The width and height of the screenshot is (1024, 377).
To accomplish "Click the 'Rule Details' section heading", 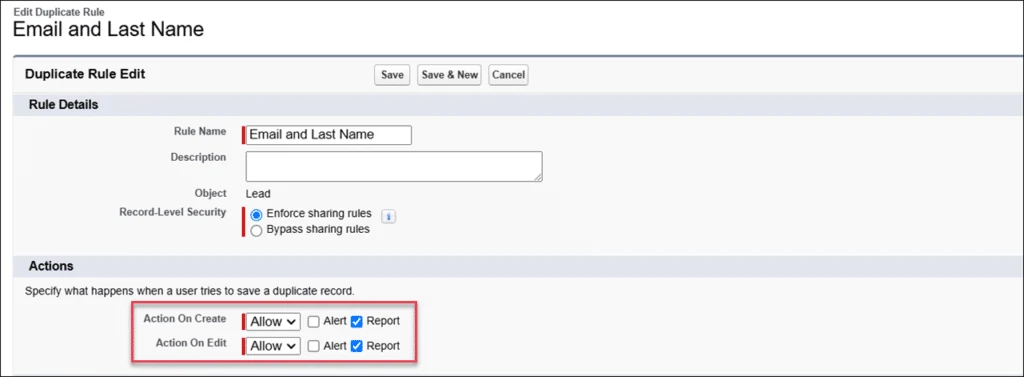I will (63, 105).
